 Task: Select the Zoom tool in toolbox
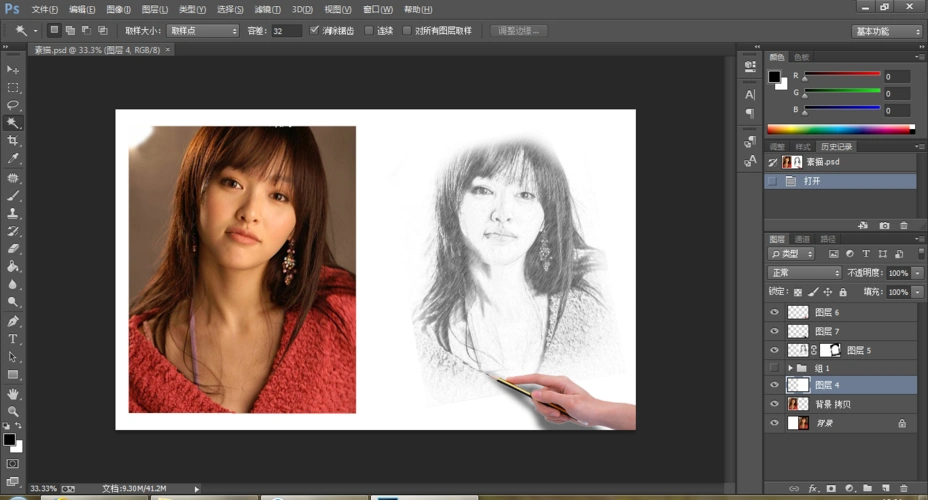pyautogui.click(x=12, y=411)
